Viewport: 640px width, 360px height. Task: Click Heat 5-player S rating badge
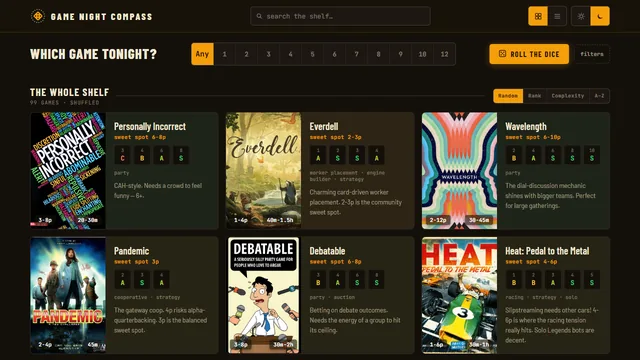pyautogui.click(x=592, y=279)
